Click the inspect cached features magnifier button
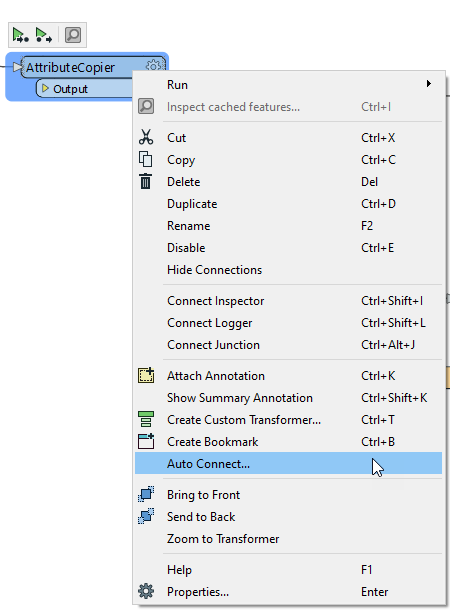 click(73, 35)
